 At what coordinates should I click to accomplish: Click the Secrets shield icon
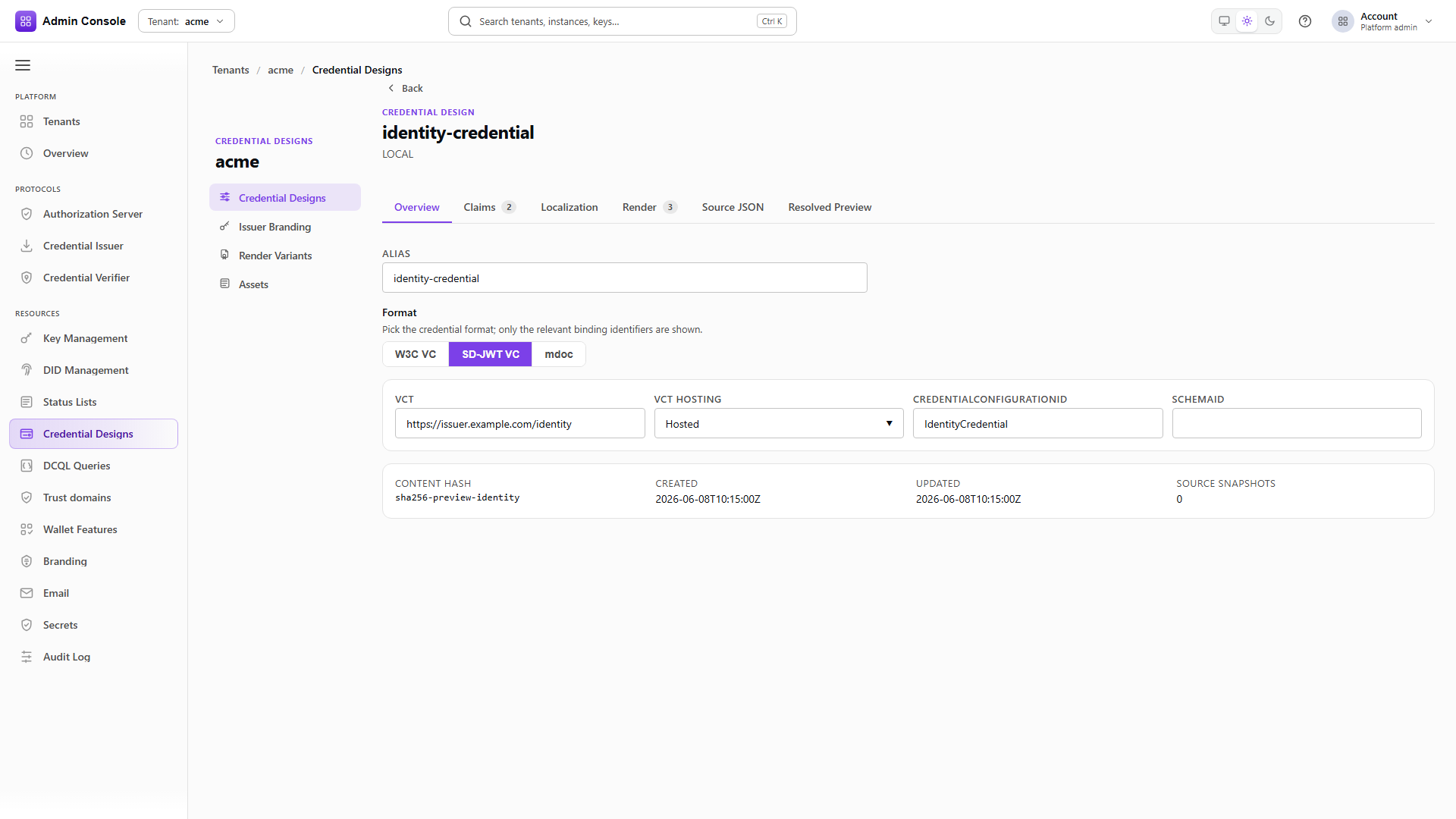click(27, 625)
